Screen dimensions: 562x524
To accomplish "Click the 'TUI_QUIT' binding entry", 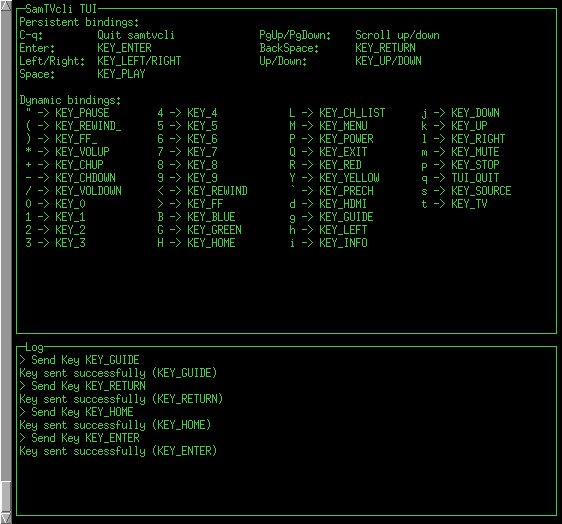I will pyautogui.click(x=475, y=178).
